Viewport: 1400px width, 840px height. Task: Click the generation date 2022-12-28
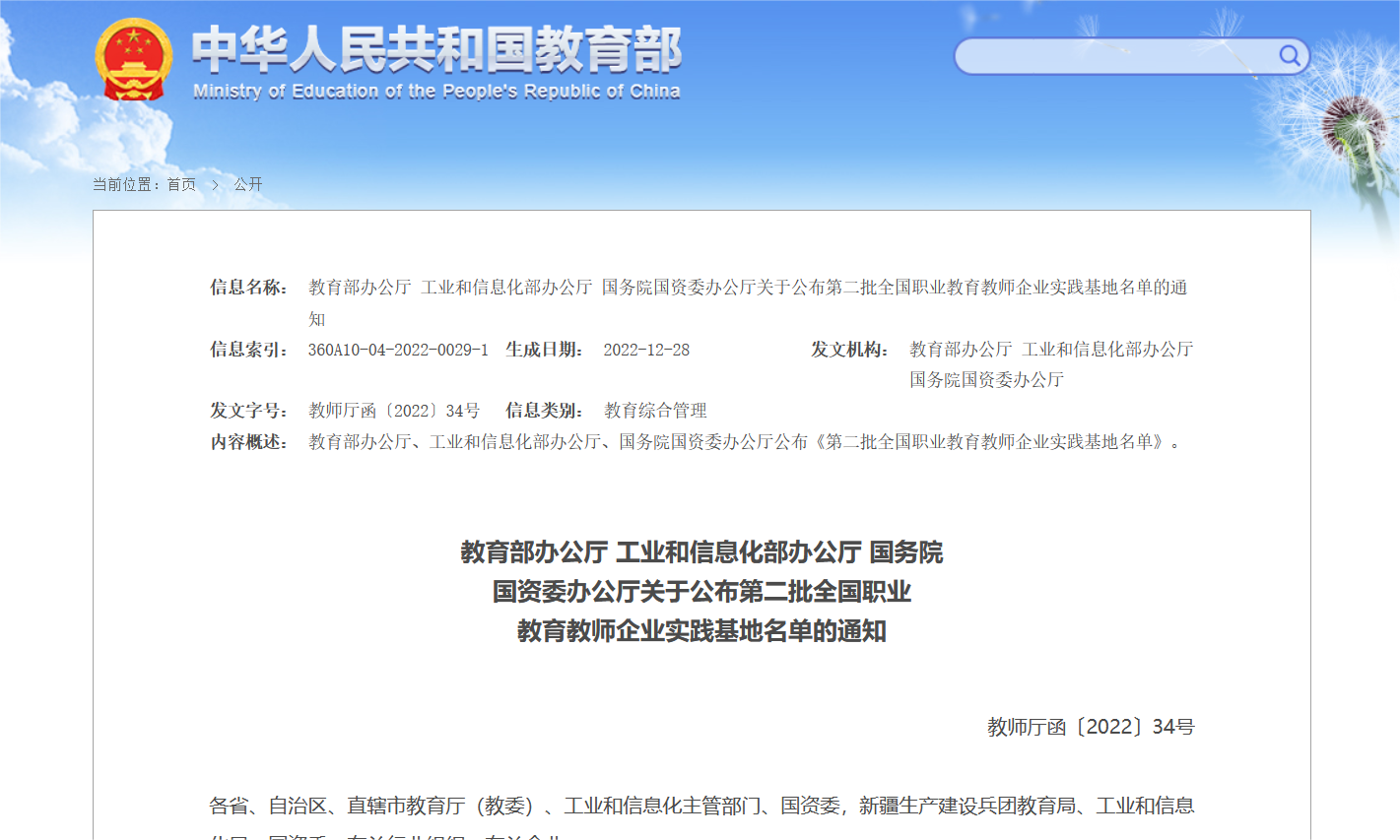point(646,350)
